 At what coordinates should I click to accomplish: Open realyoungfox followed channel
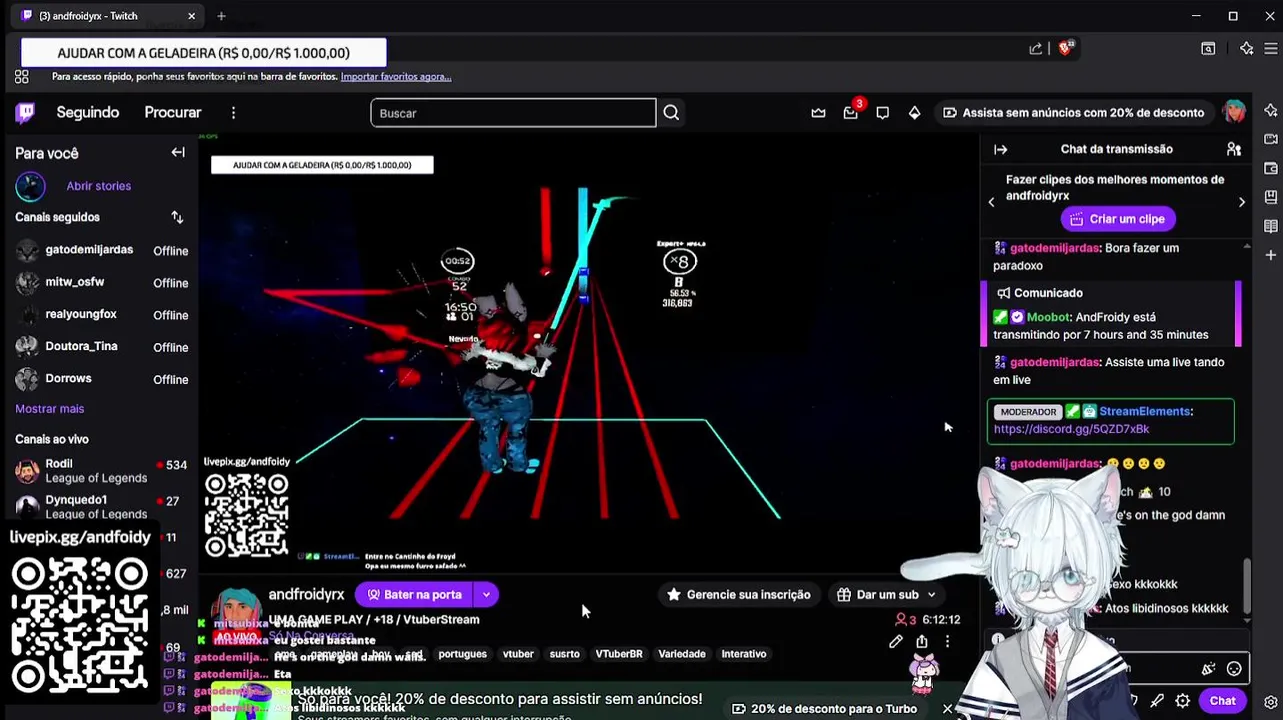(x=101, y=315)
